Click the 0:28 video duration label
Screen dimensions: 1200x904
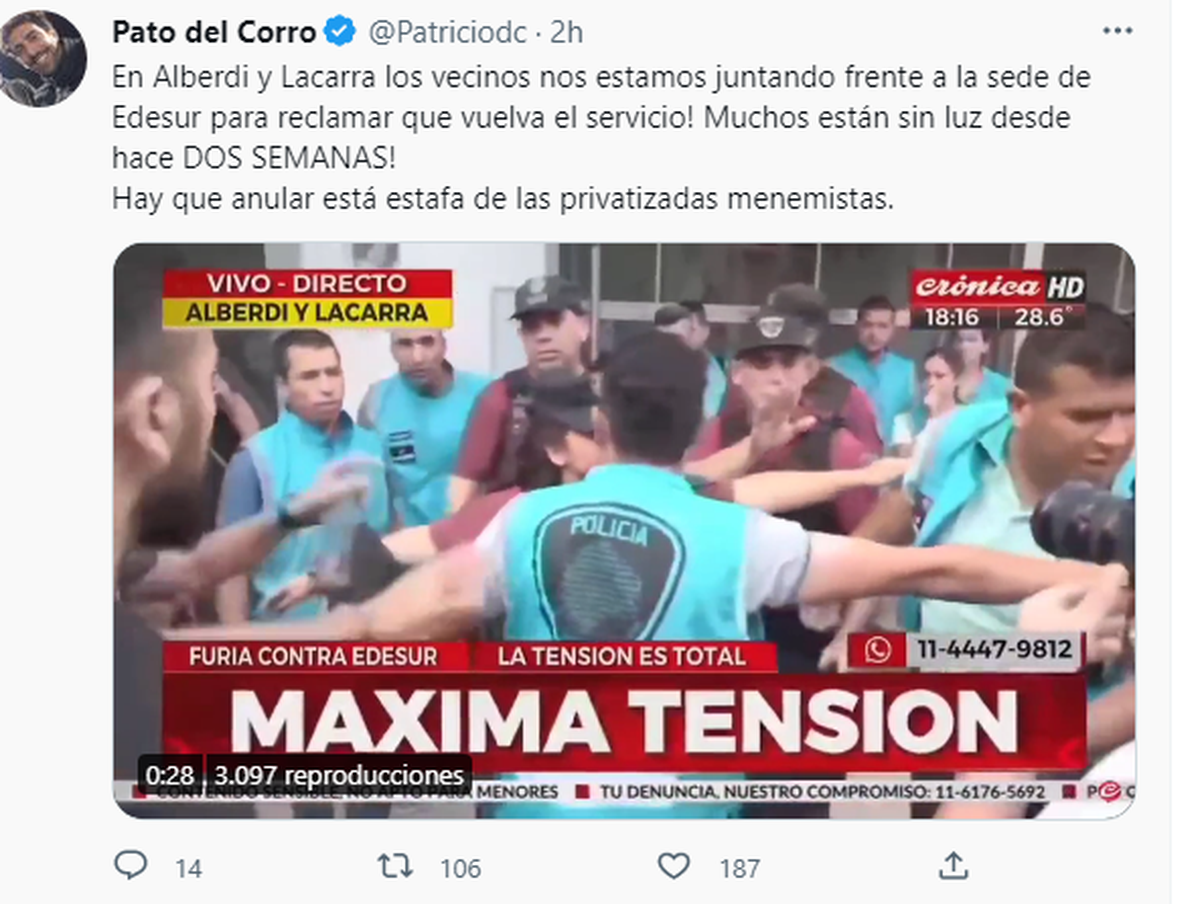pos(169,775)
